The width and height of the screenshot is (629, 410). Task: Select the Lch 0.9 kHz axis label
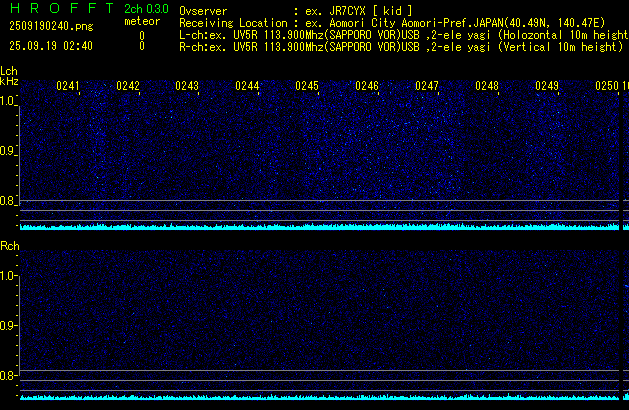pos(8,151)
